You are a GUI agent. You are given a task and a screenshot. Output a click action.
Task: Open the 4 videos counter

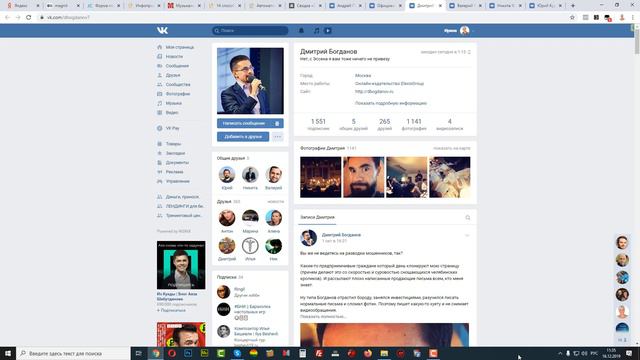coord(449,124)
